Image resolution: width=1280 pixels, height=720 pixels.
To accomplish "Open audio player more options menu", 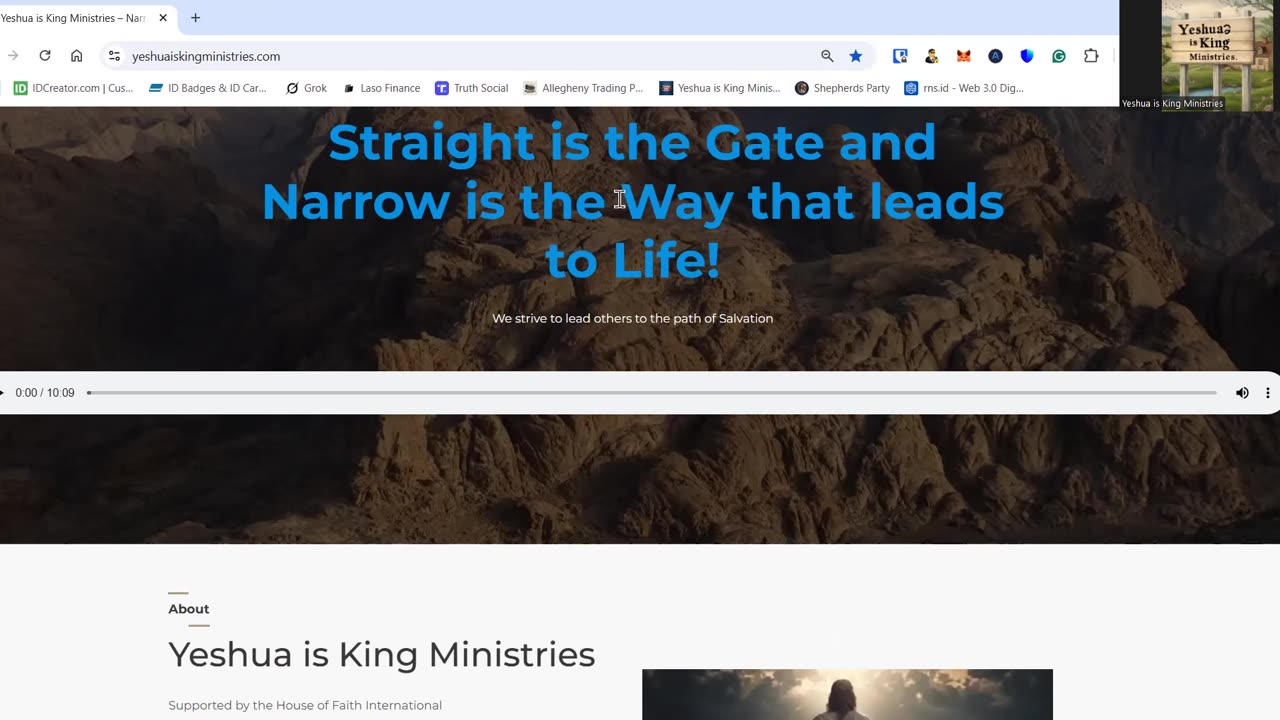I will click(x=1267, y=393).
